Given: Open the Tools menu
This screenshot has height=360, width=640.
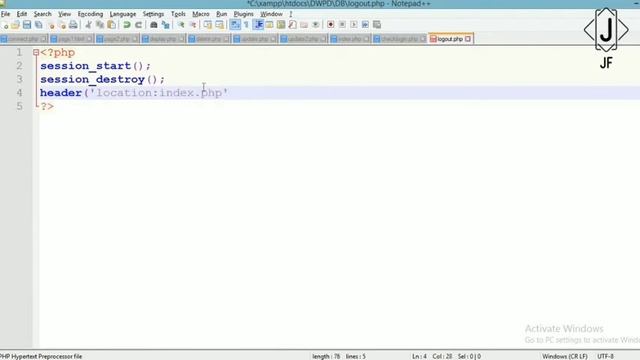Looking at the screenshot, I should pyautogui.click(x=178, y=14).
